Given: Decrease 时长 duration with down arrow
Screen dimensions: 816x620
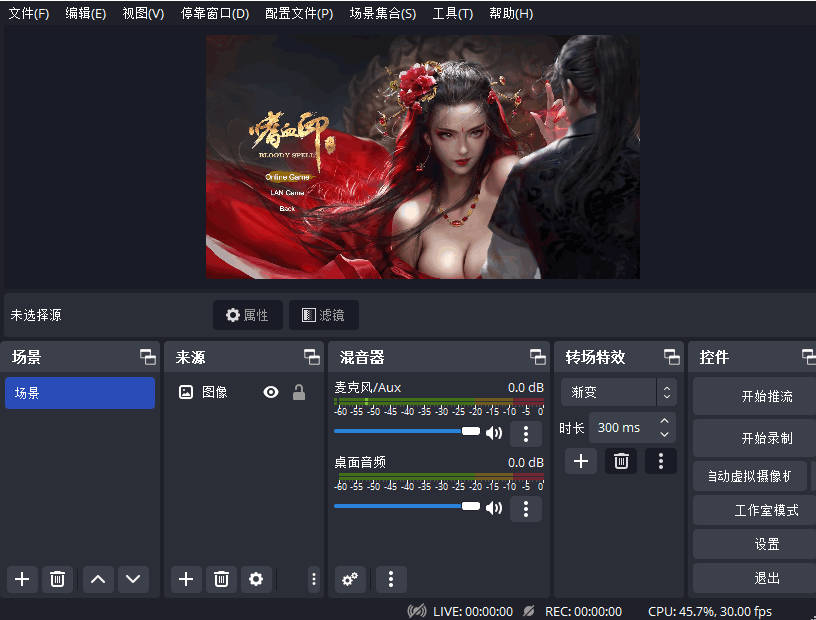Looking at the screenshot, I should click(665, 435).
